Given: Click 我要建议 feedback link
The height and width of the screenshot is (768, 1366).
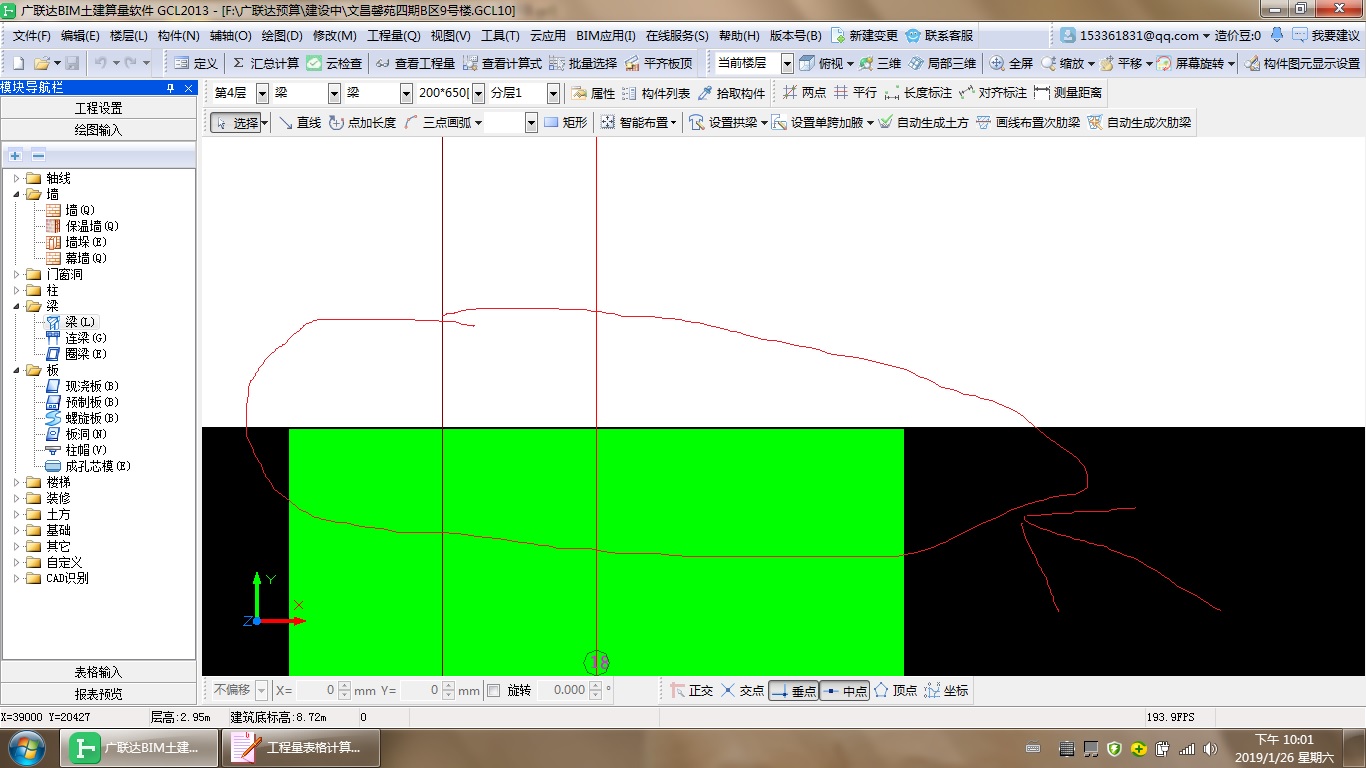Looking at the screenshot, I should pyautogui.click(x=1327, y=35).
